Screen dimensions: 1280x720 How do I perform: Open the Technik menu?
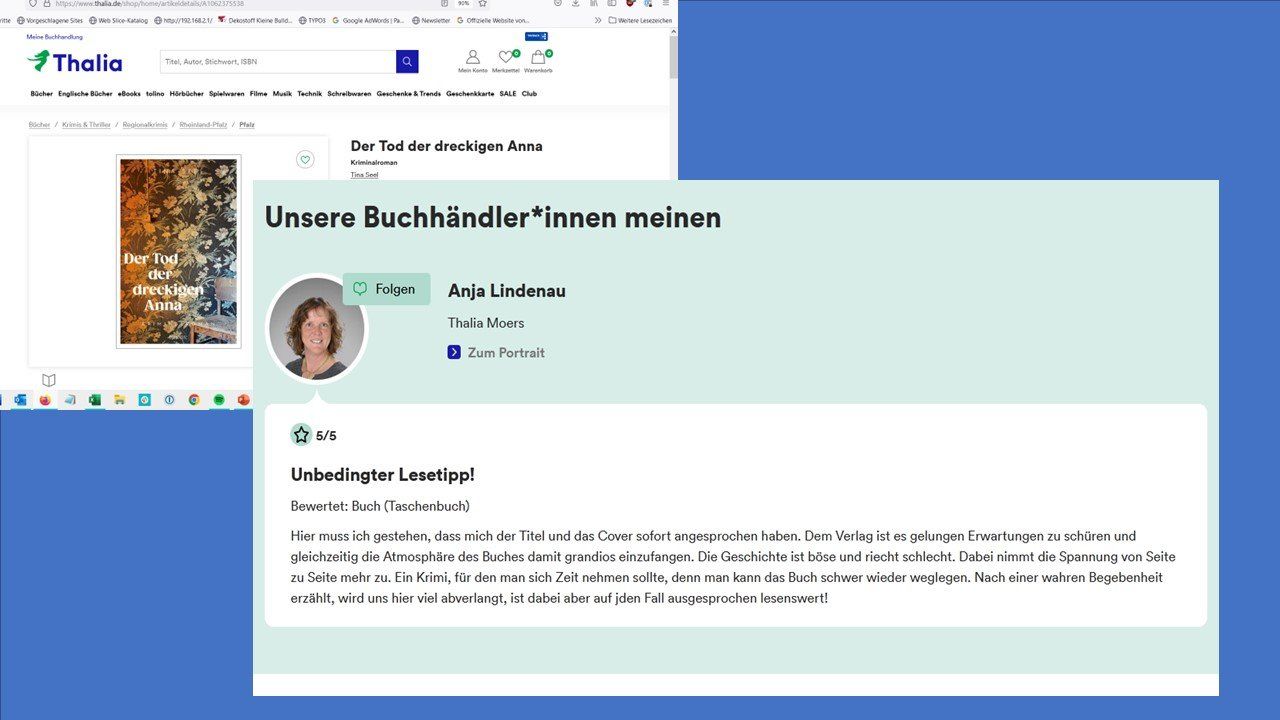(x=310, y=94)
